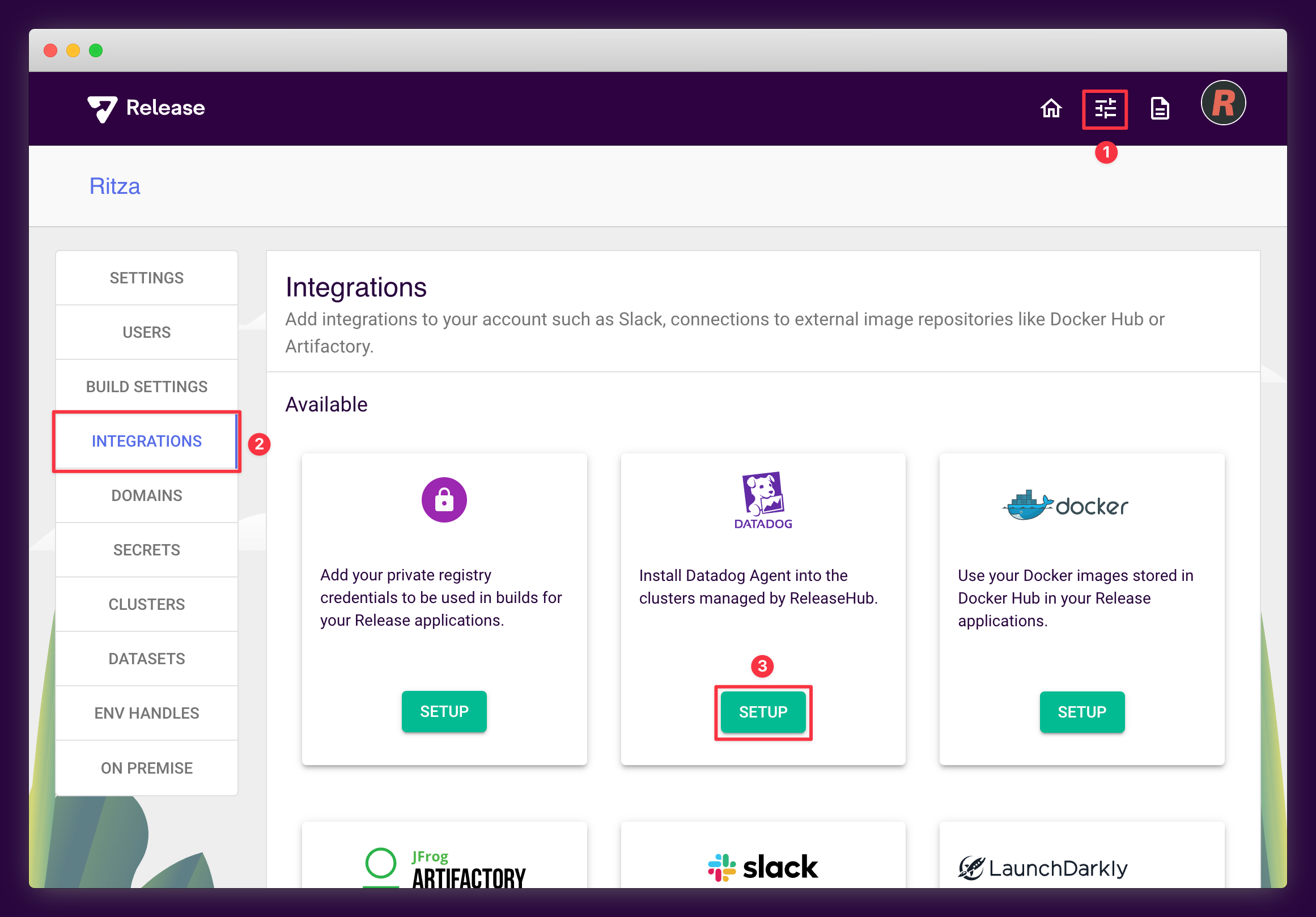Click the Datadog logo
This screenshot has height=917, width=1316.
click(x=763, y=500)
